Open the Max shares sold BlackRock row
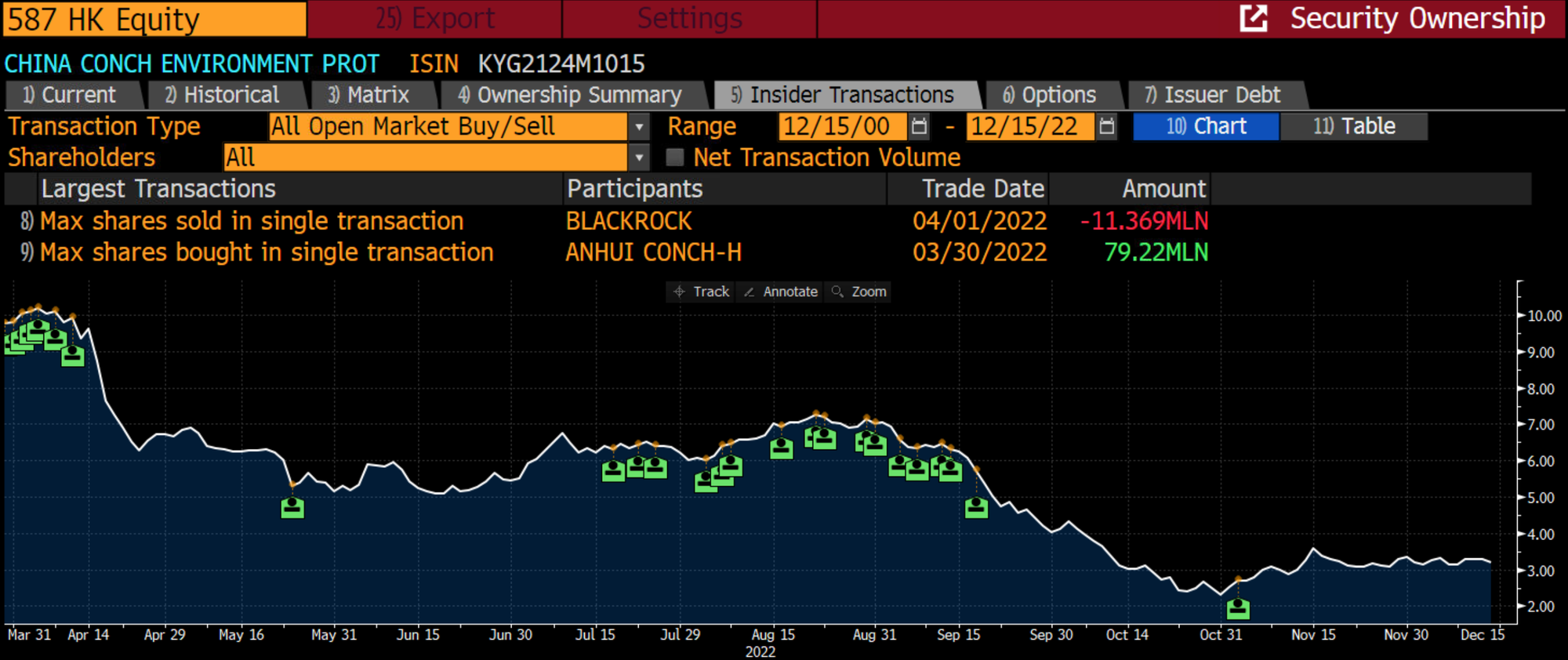1568x660 pixels. 251,221
